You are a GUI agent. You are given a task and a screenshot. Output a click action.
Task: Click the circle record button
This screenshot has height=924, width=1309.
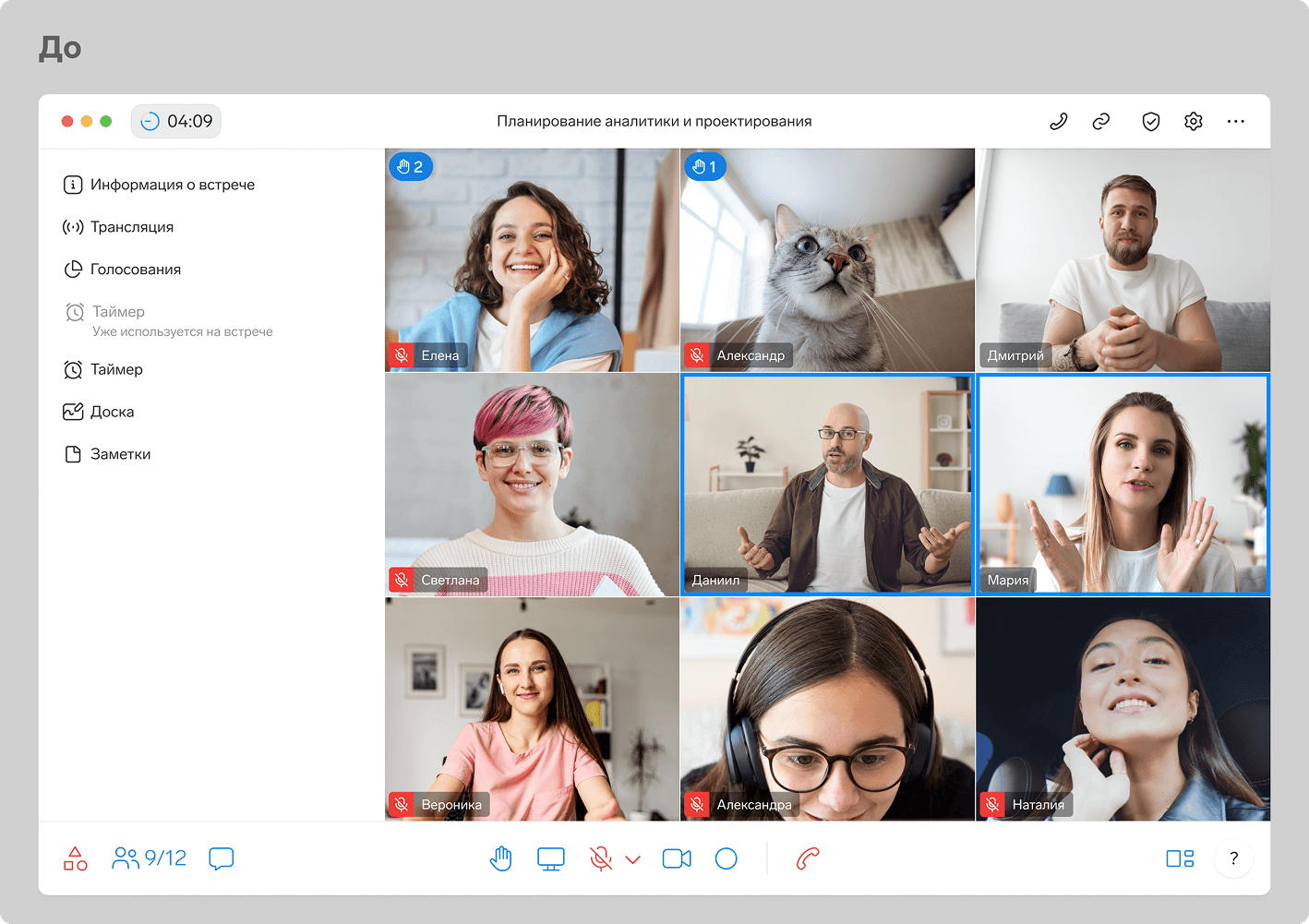[727, 858]
